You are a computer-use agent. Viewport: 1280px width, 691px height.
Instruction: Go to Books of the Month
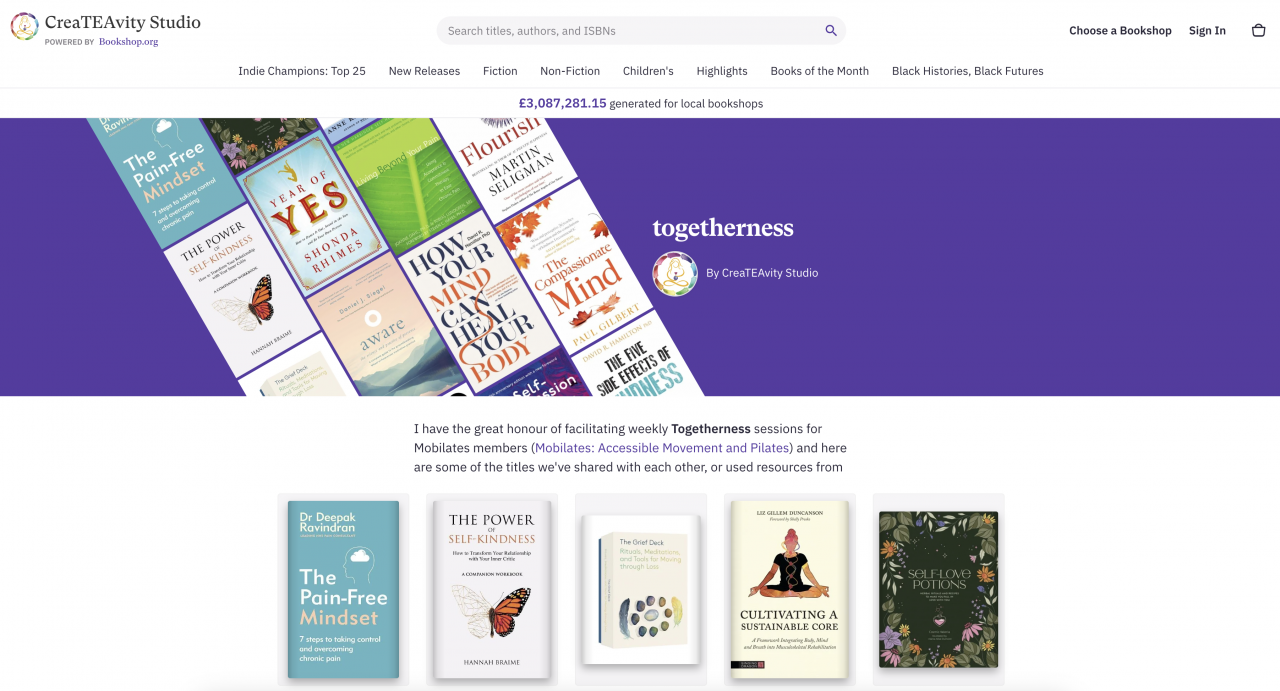coord(819,71)
